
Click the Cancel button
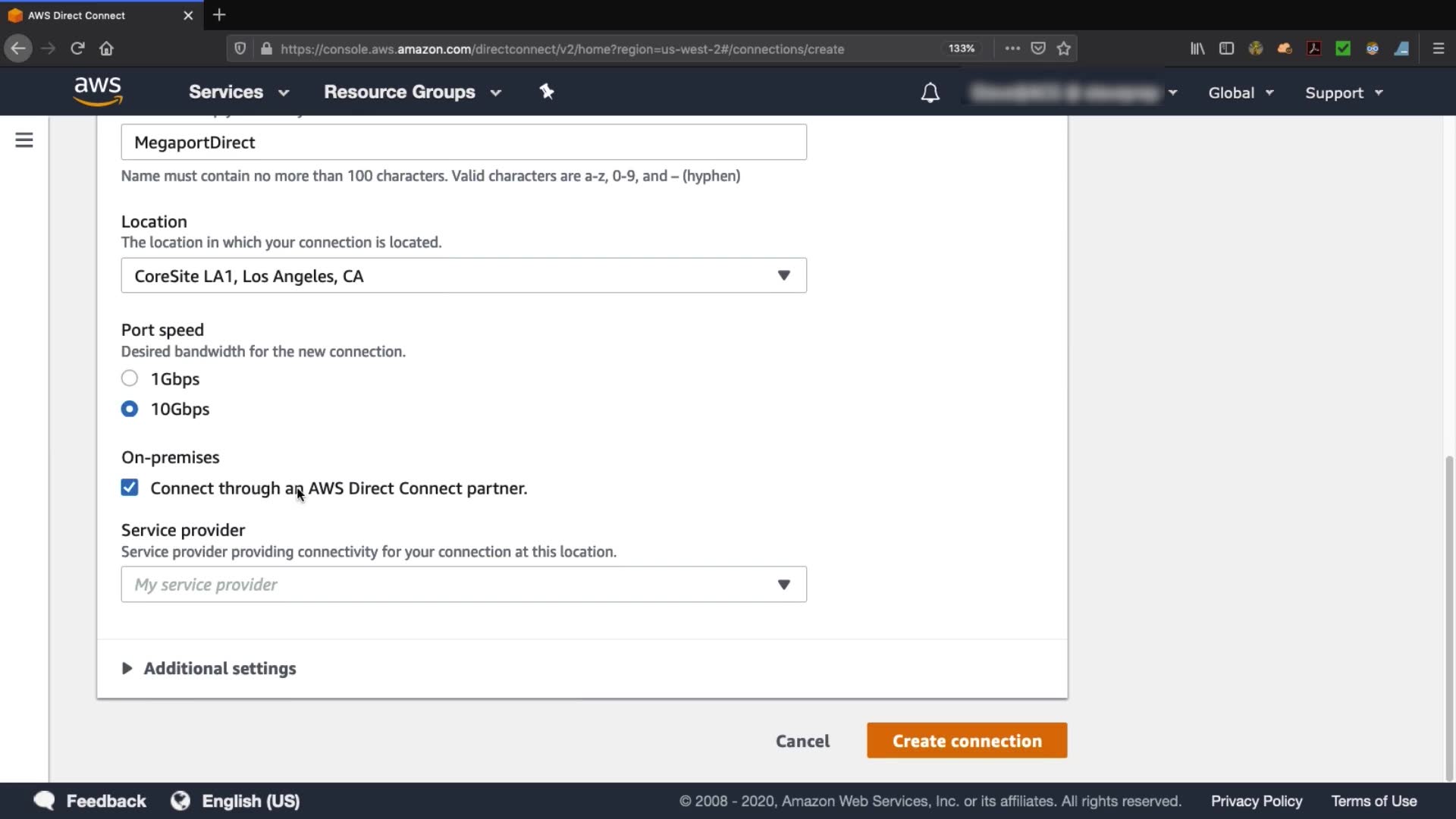click(x=802, y=741)
